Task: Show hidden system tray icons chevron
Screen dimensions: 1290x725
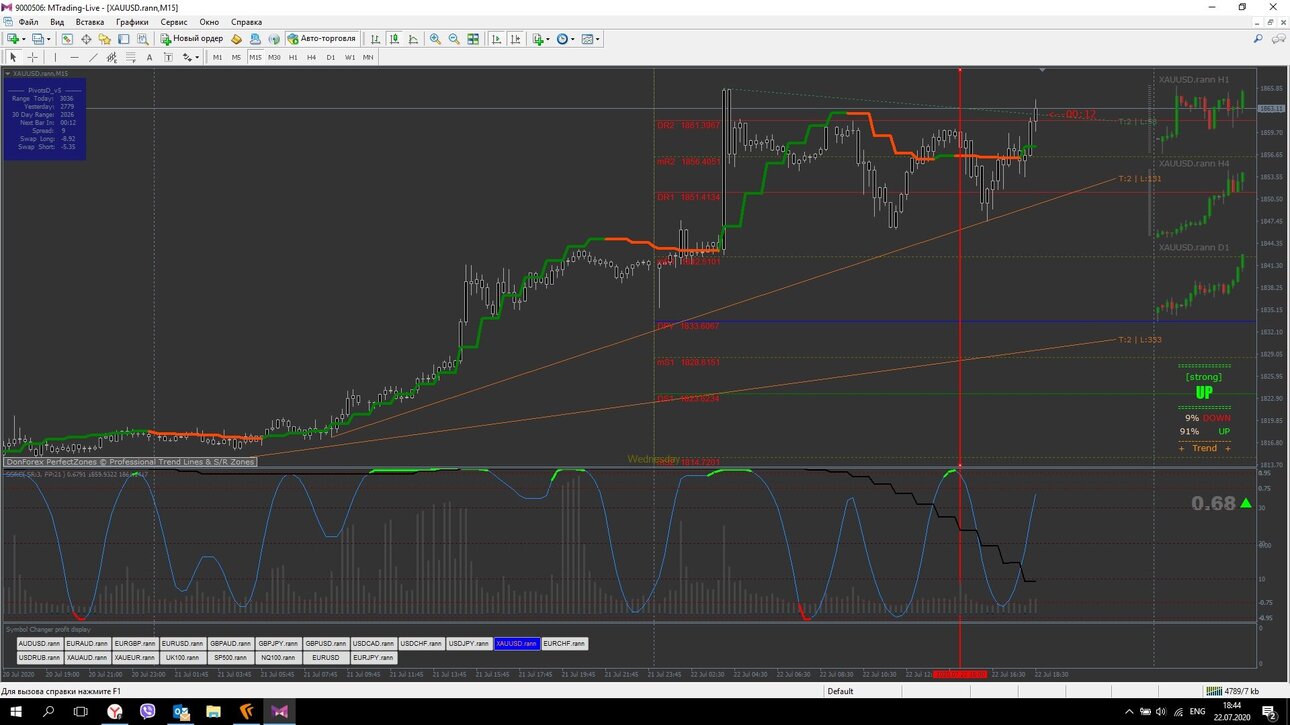Action: 1131,711
